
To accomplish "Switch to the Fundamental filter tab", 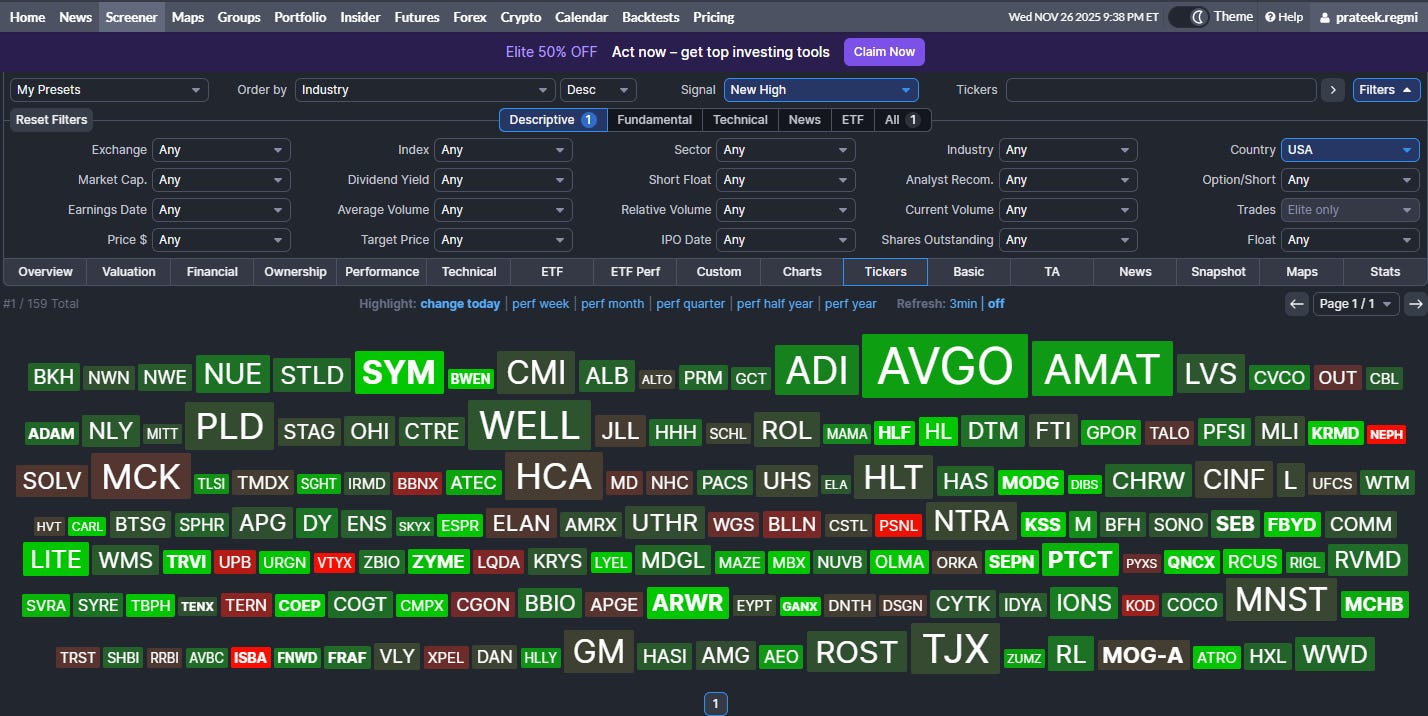I will click(654, 120).
